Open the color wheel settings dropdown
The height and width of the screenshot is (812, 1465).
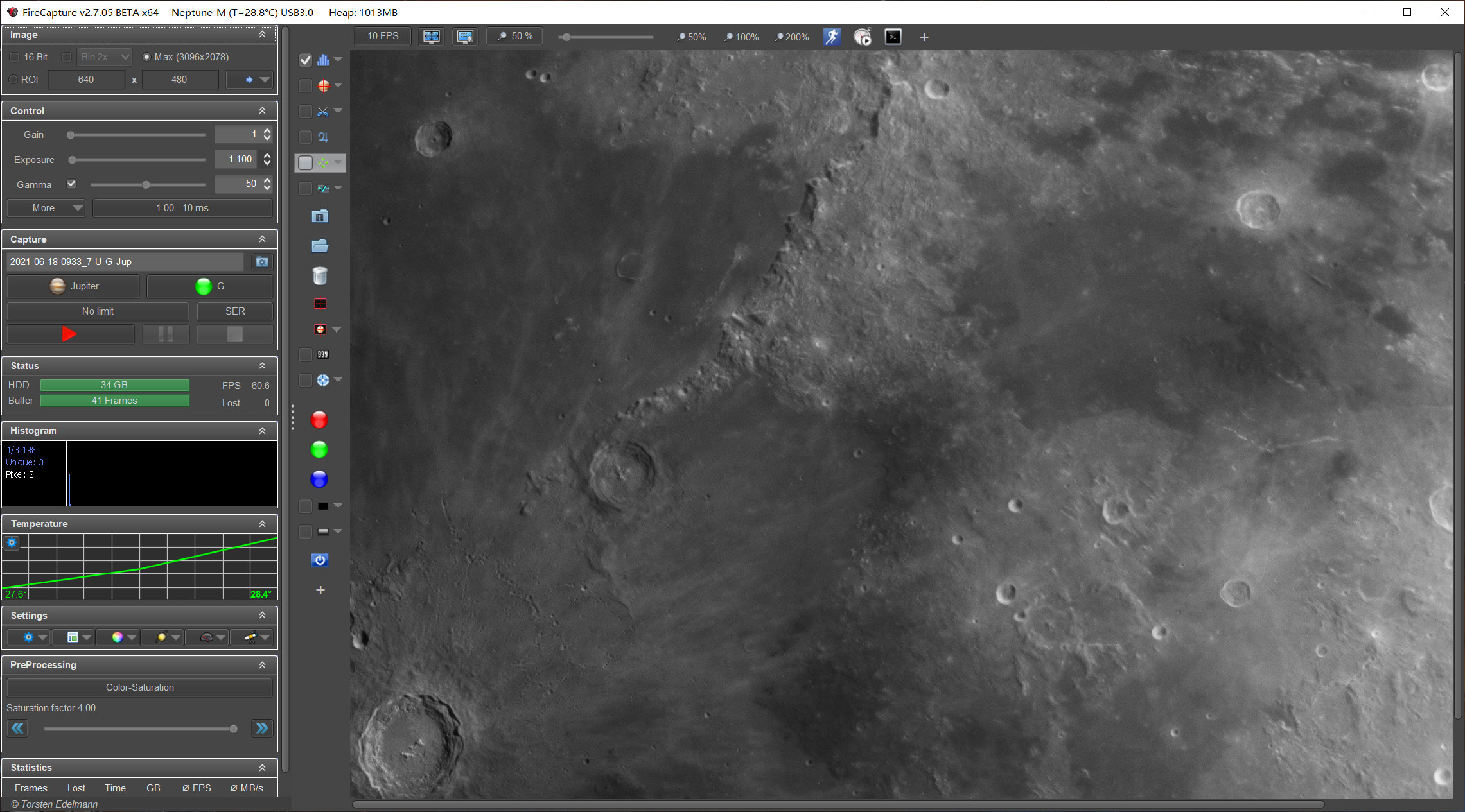(118, 637)
